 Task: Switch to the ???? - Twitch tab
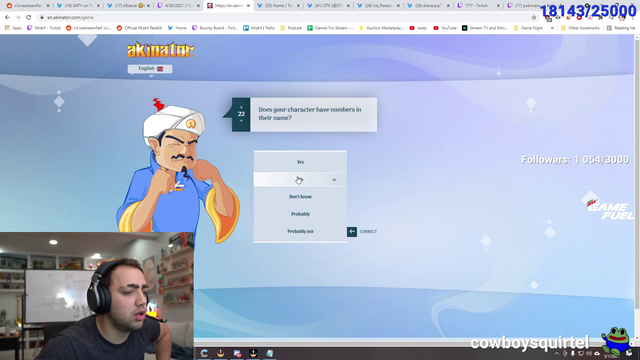[478, 6]
